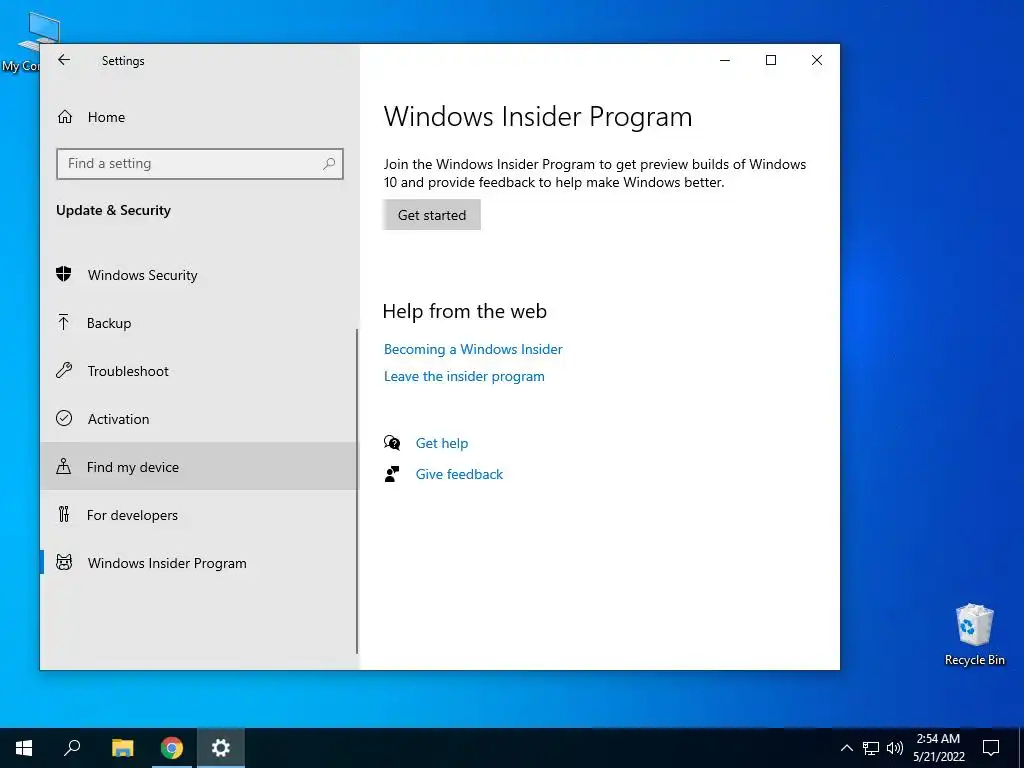Open the Windows Start menu
The width and height of the screenshot is (1024, 768).
point(24,748)
